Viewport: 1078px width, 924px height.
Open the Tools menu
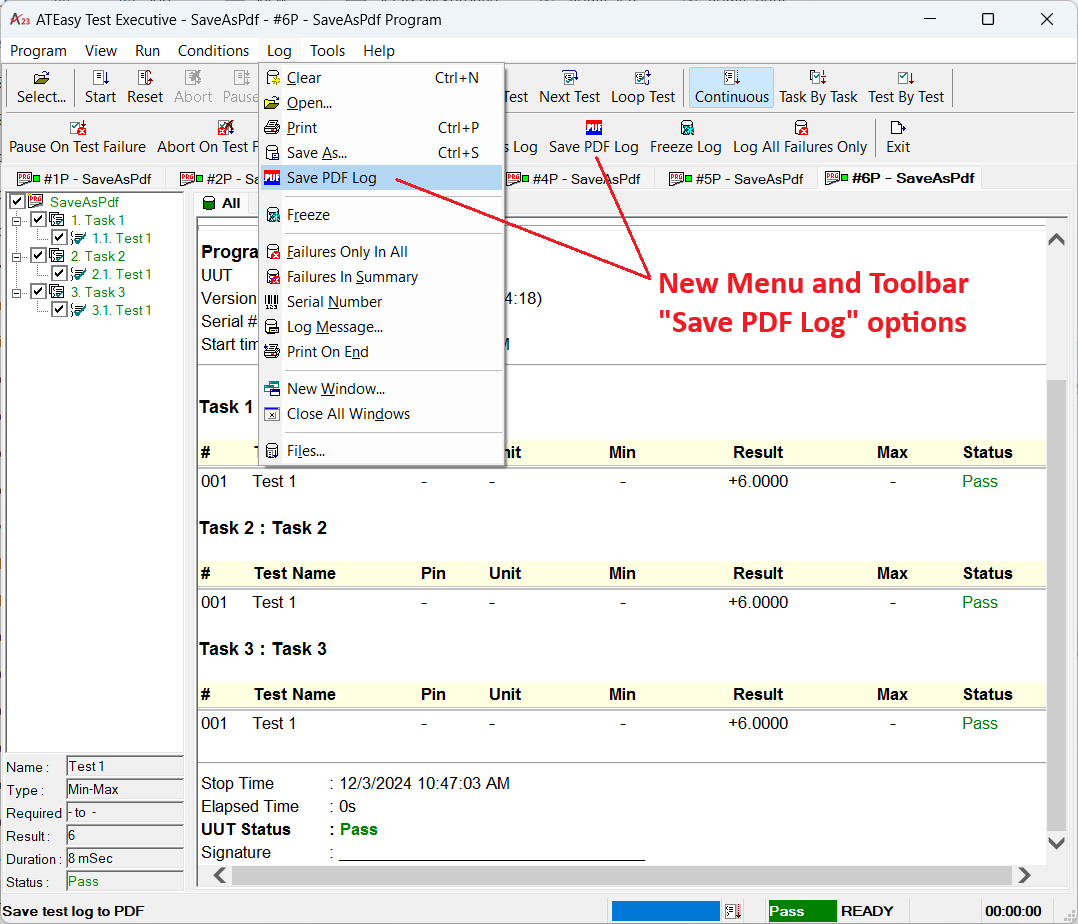click(327, 51)
